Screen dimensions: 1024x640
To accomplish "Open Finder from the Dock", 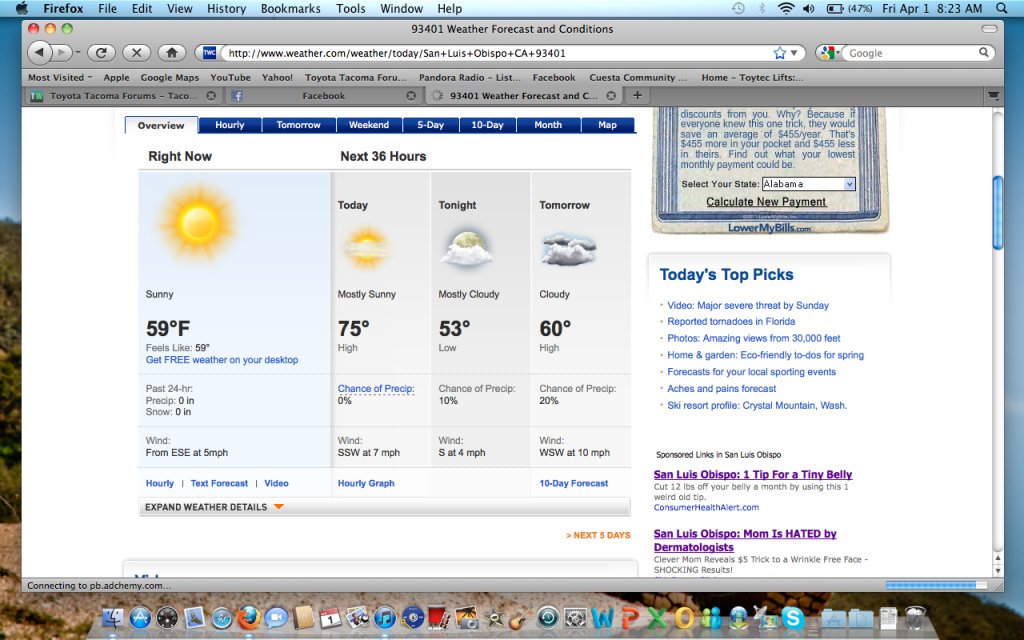I will pos(114,617).
